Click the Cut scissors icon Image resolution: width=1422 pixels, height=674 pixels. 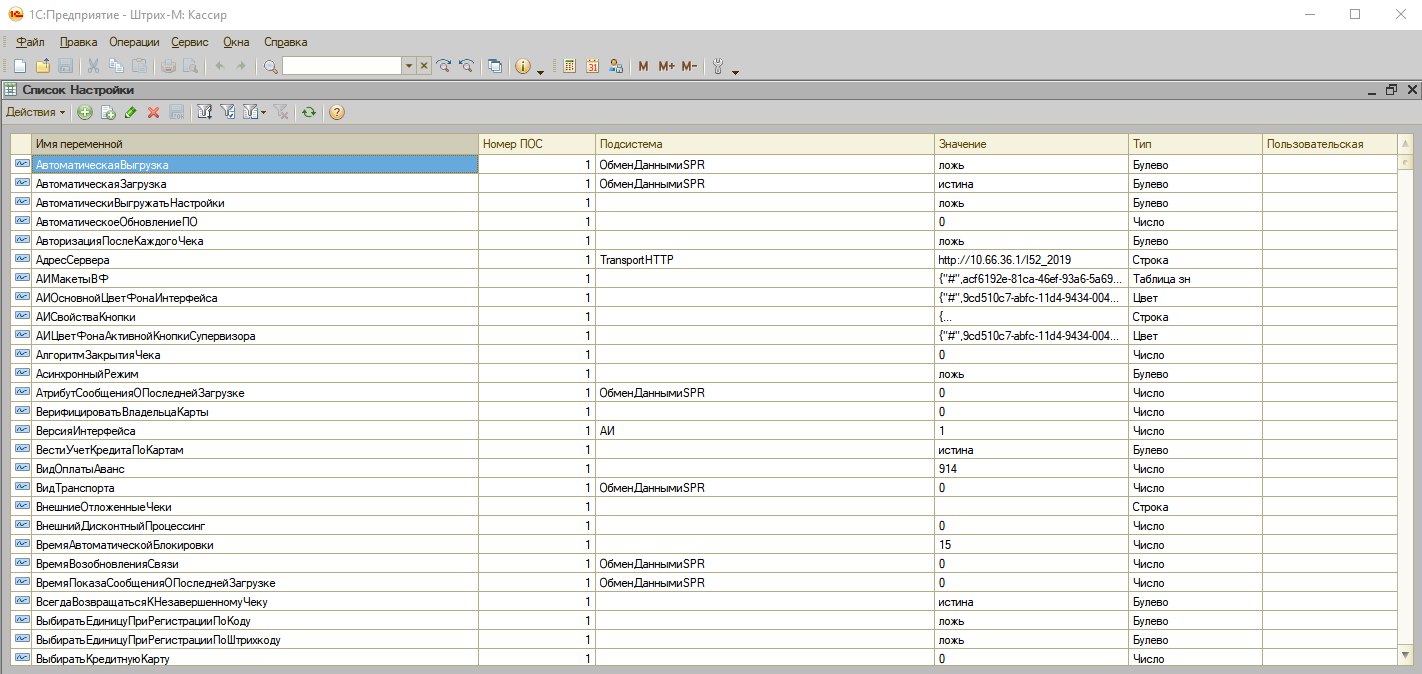coord(93,66)
